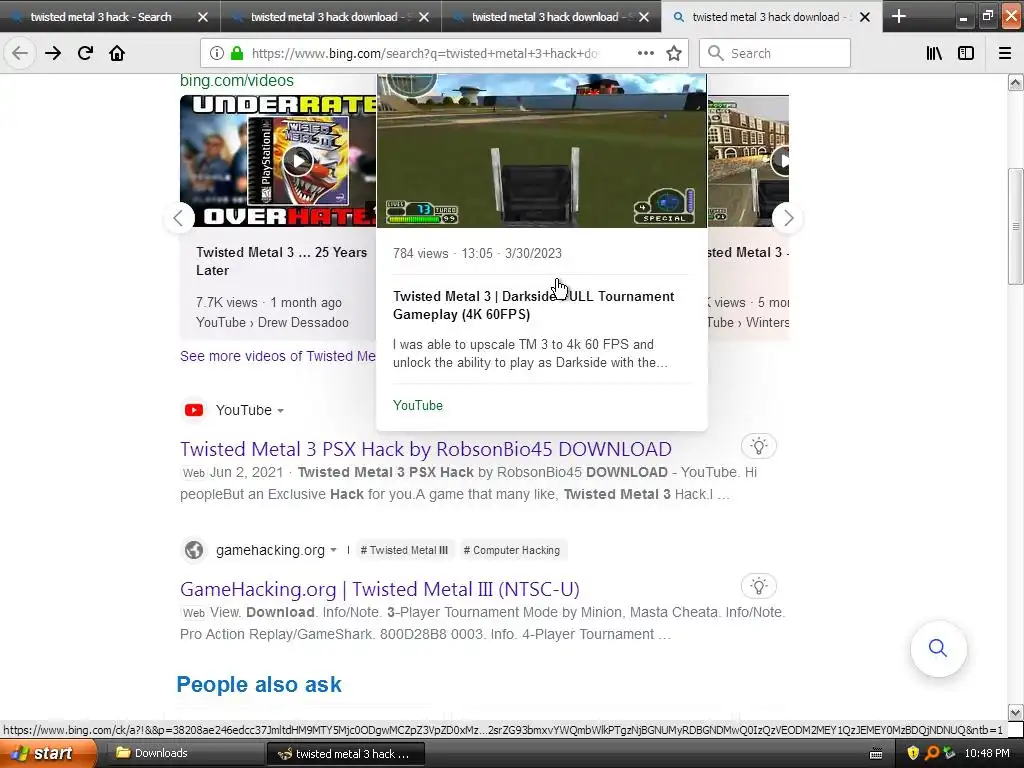The width and height of the screenshot is (1024, 768).
Task: Close the active twisted metal 3 hack download tab
Action: pyautogui.click(x=865, y=17)
